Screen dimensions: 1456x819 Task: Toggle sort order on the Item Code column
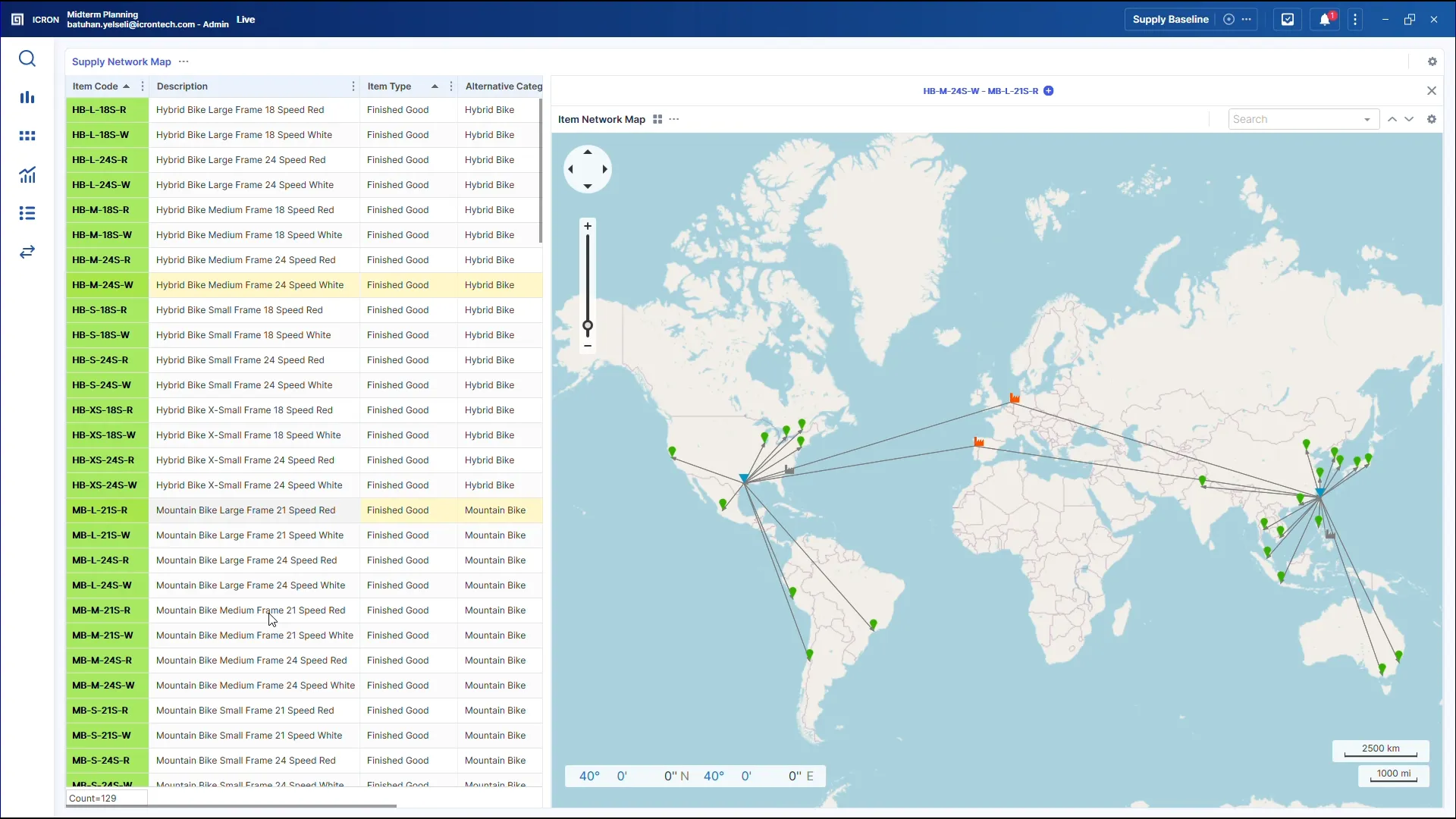click(x=126, y=86)
